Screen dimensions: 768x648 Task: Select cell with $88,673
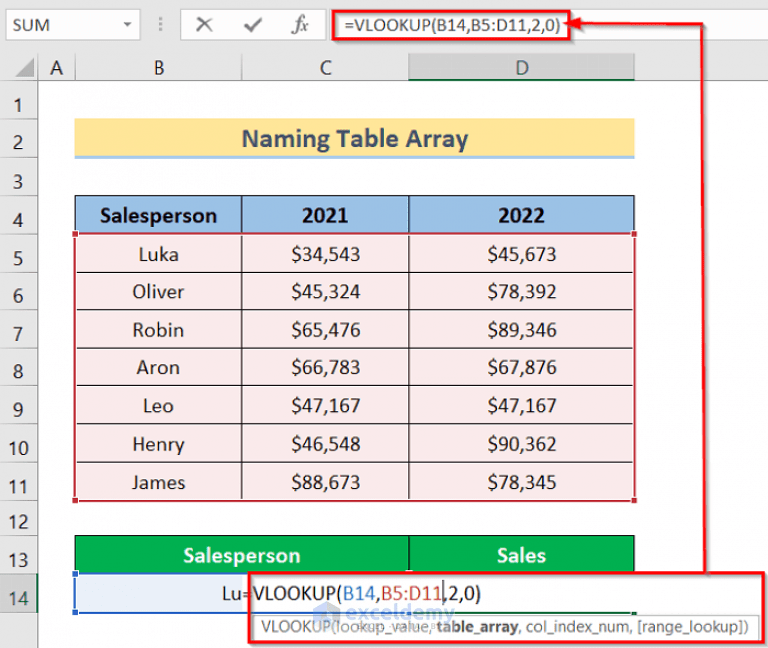tap(325, 482)
